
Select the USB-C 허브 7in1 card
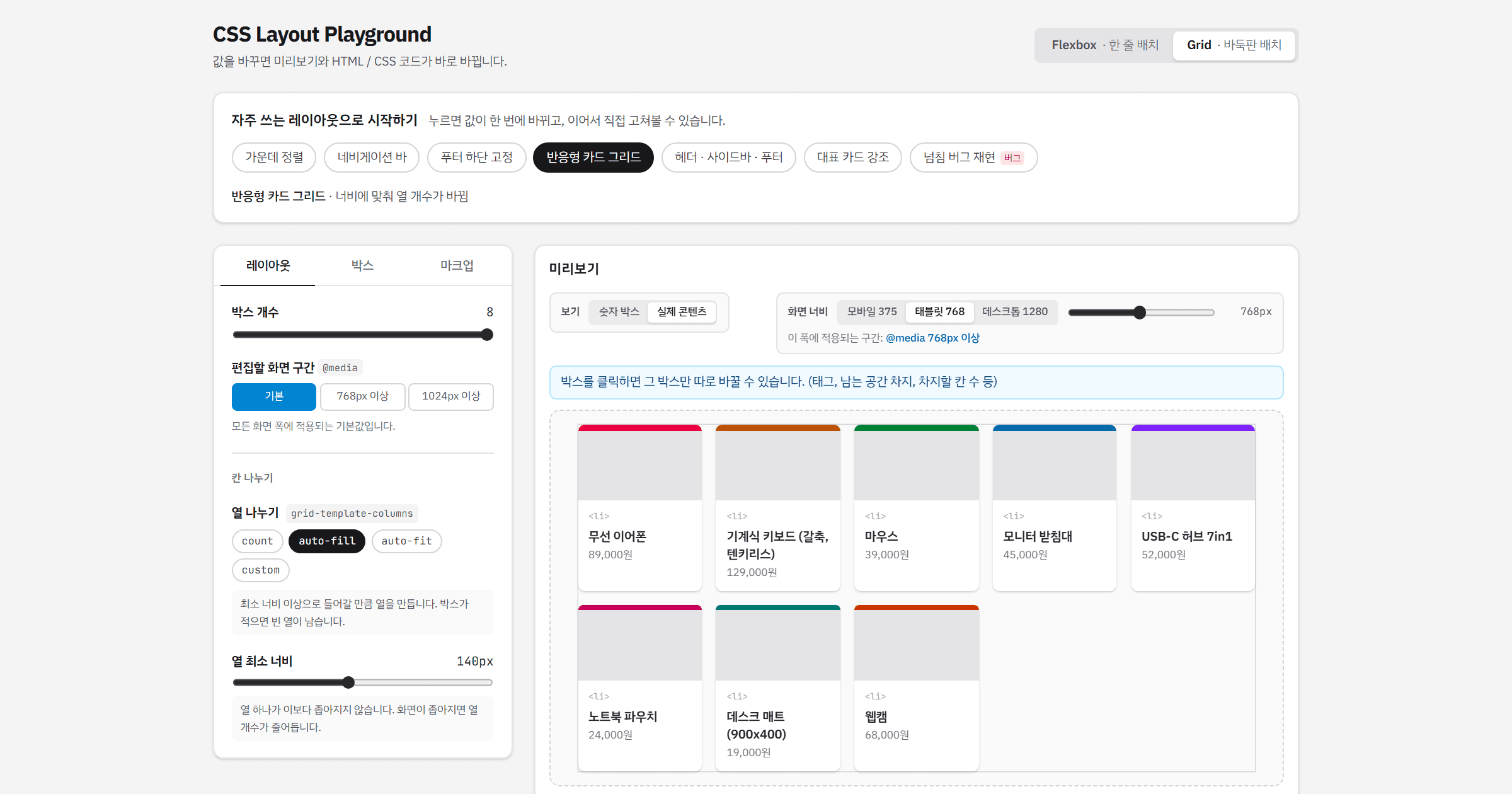(1193, 508)
